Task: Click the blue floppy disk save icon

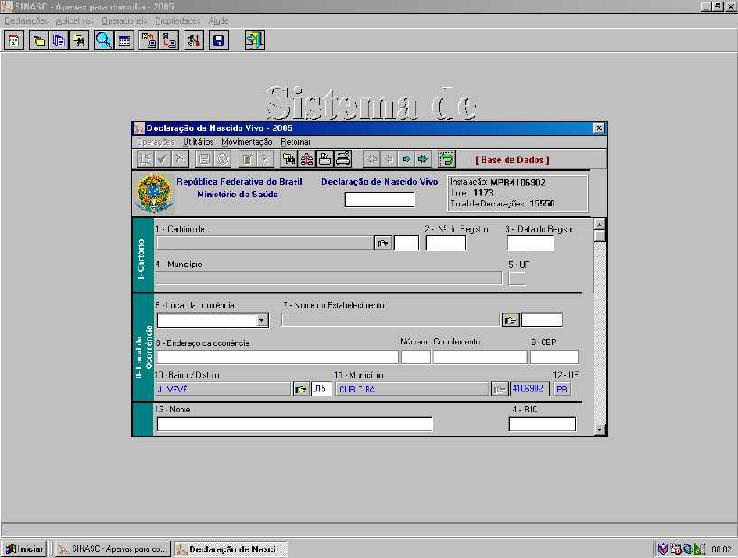Action: [x=218, y=40]
